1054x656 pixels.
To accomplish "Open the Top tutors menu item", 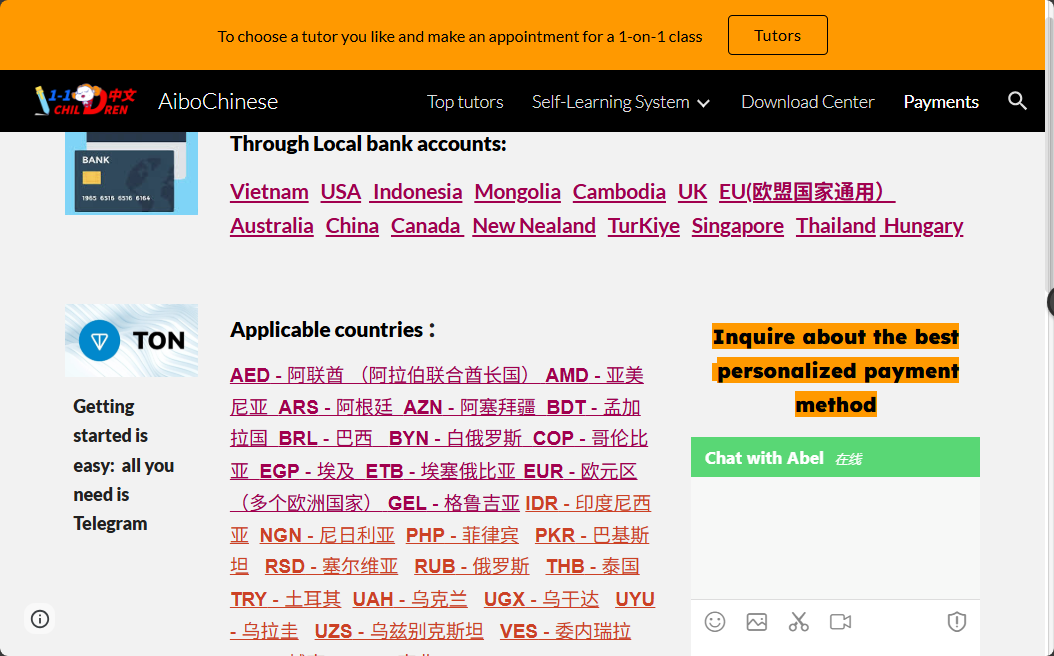I will click(x=465, y=101).
